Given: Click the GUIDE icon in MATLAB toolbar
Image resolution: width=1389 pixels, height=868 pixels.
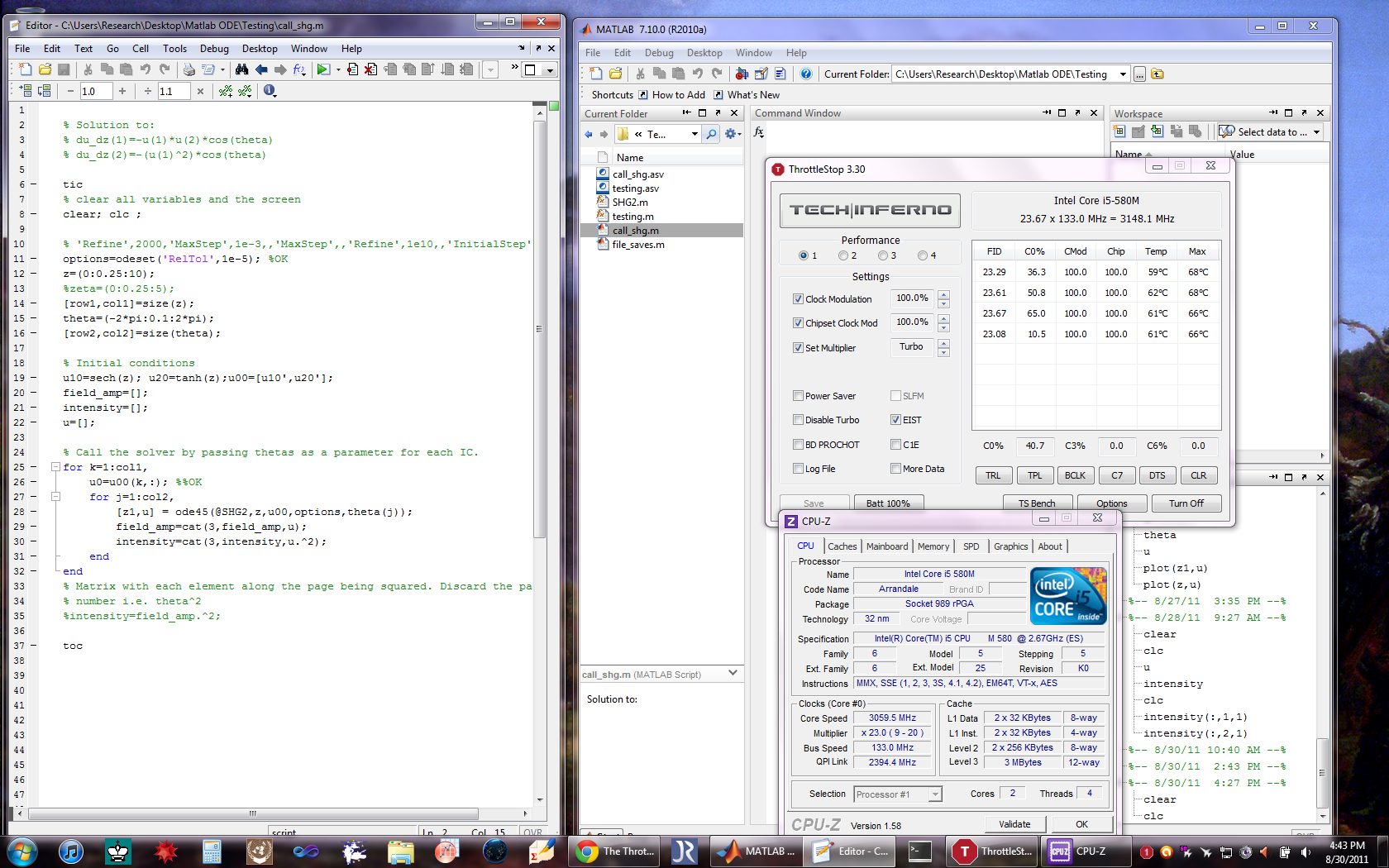Looking at the screenshot, I should 761,74.
